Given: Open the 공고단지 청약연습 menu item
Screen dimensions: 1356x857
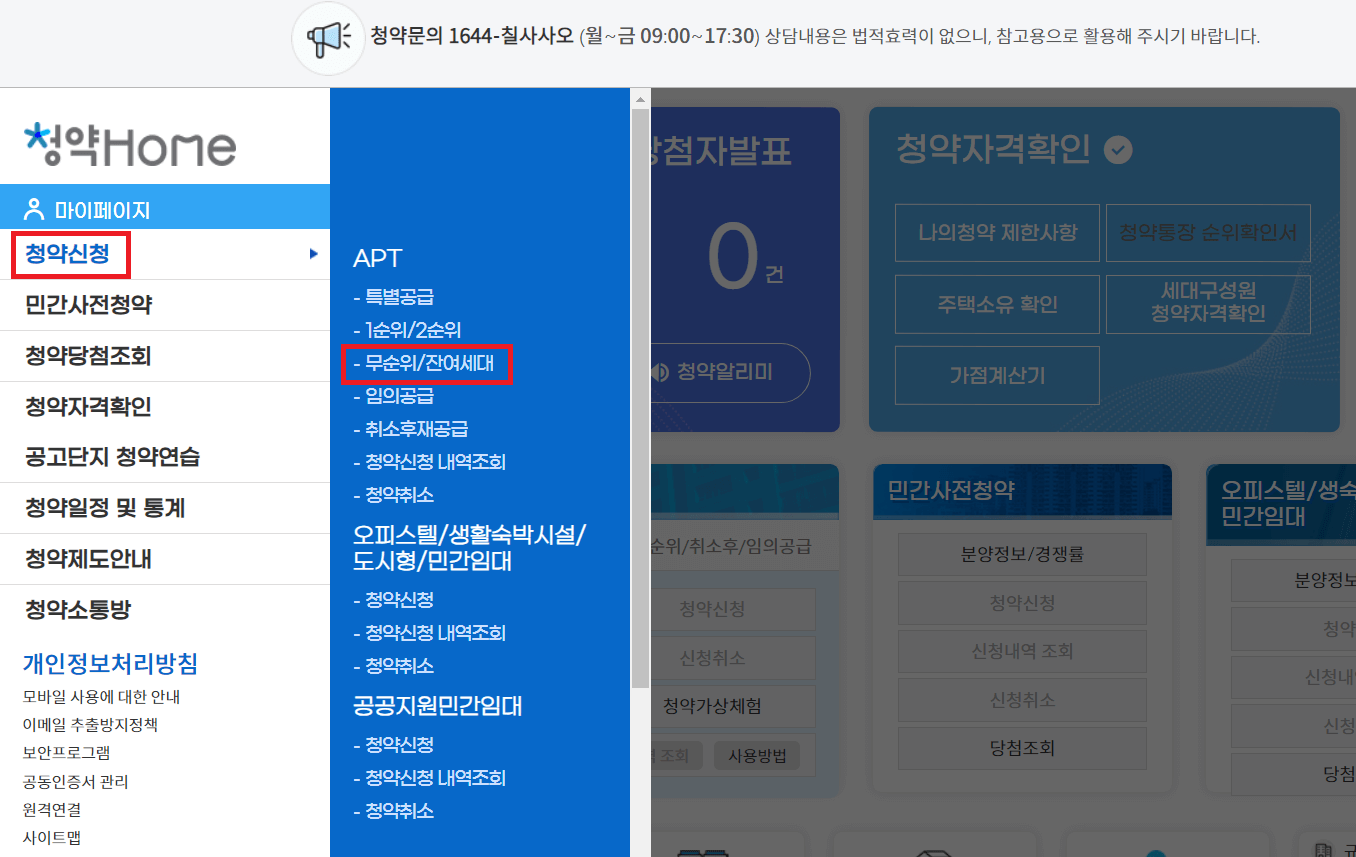Looking at the screenshot, I should point(112,457).
